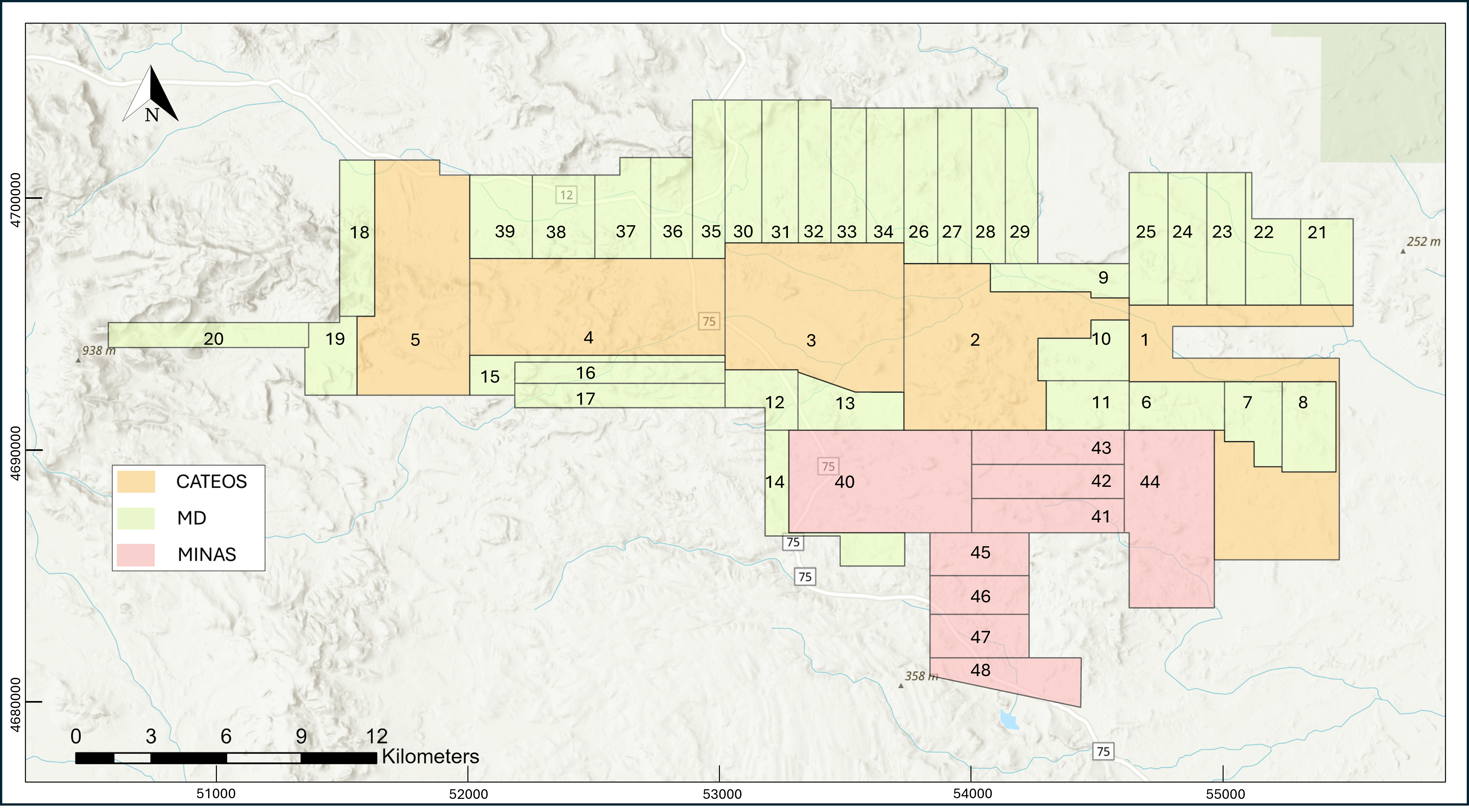
Task: Click the route 75 shield inside parcel 40
Action: (x=828, y=466)
